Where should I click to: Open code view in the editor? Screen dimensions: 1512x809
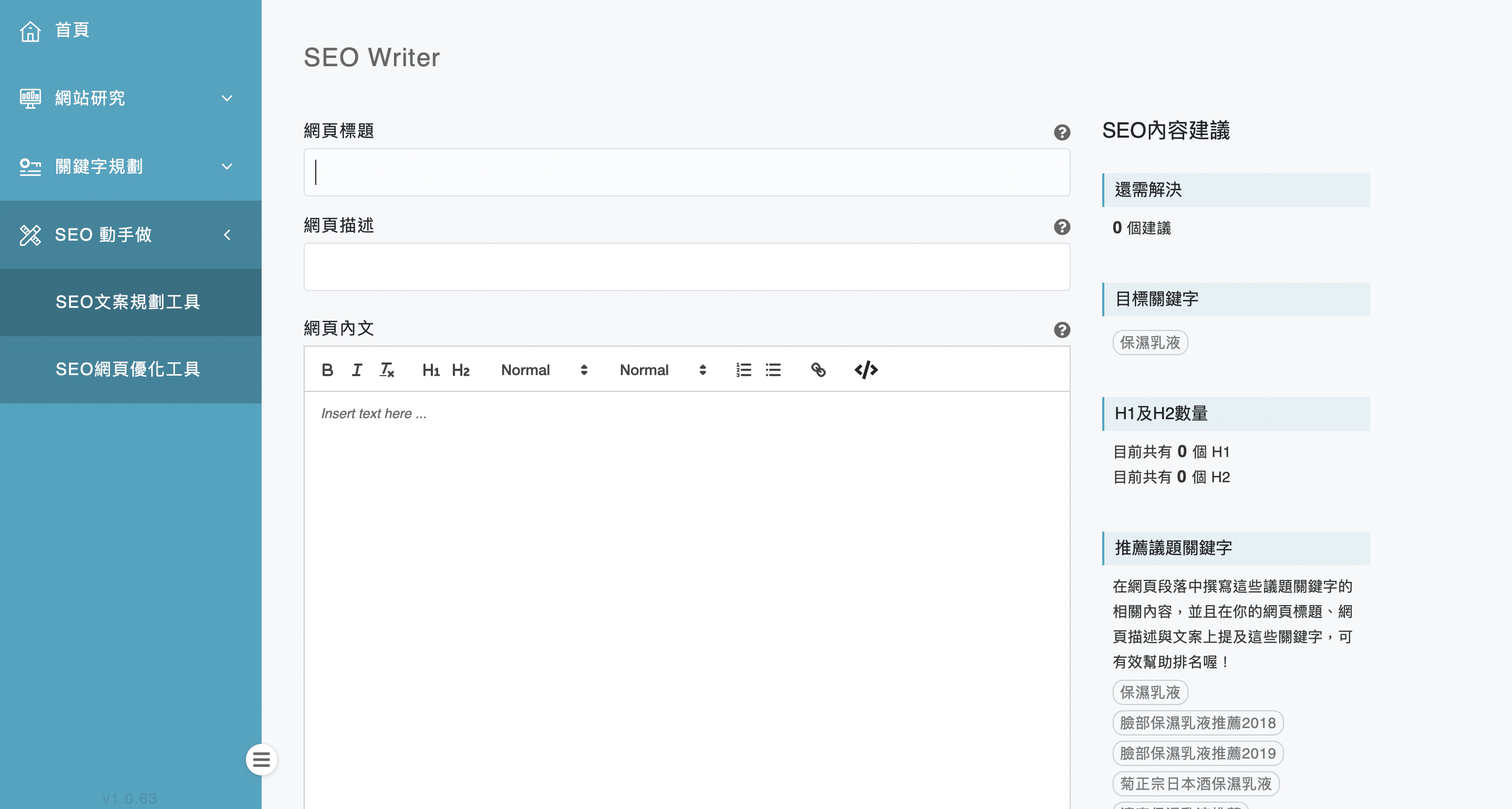[866, 370]
